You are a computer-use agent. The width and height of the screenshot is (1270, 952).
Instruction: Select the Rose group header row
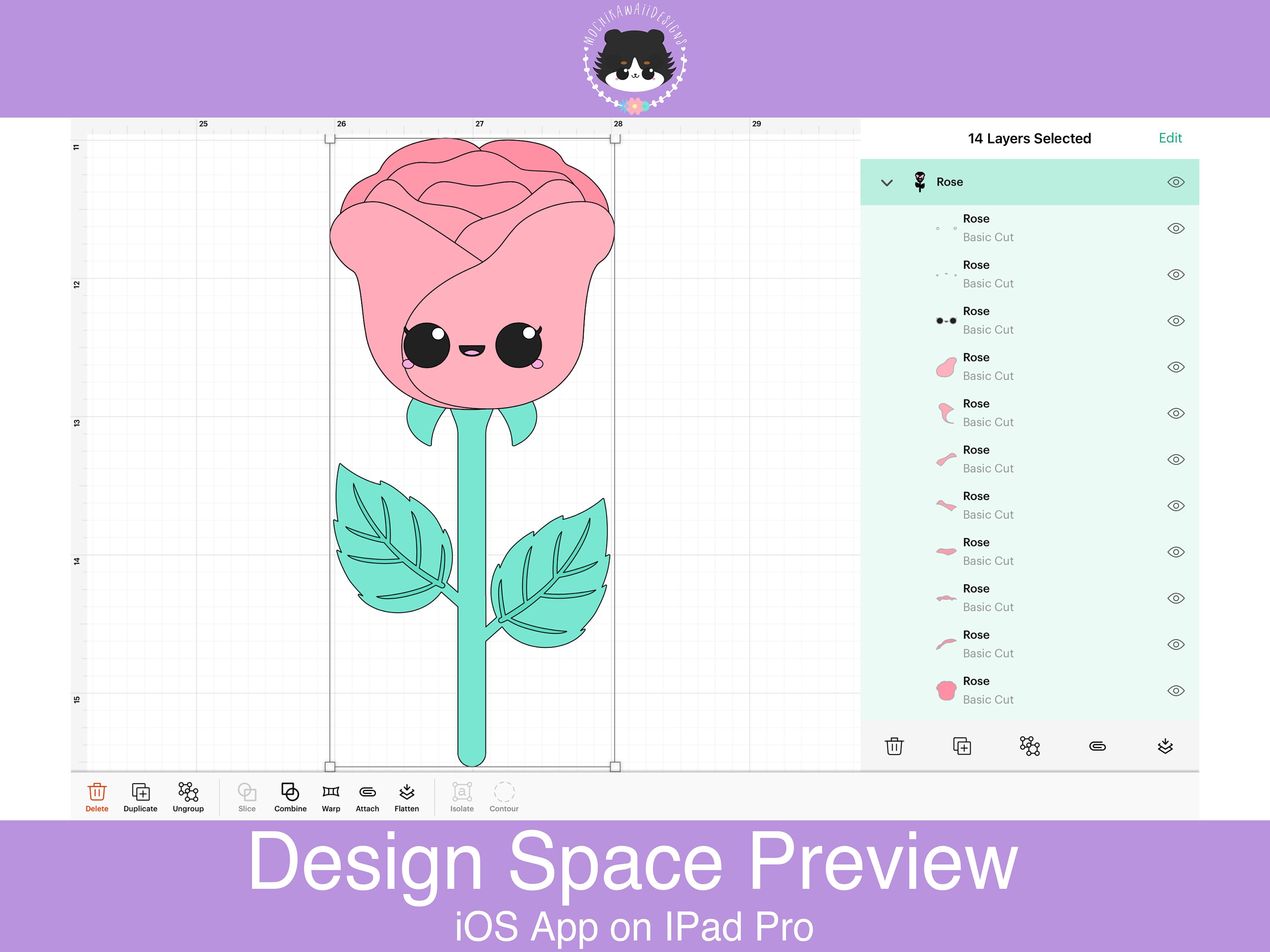click(1030, 182)
